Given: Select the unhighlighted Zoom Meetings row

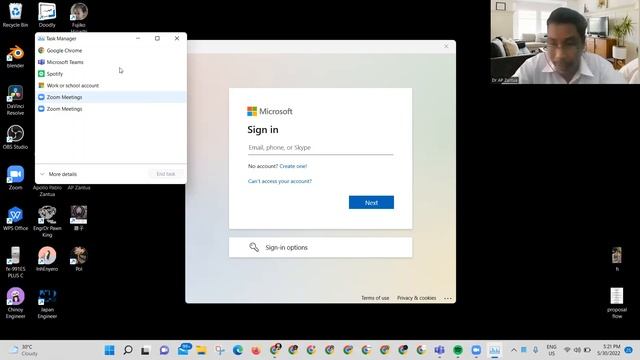Looking at the screenshot, I should tap(111, 109).
